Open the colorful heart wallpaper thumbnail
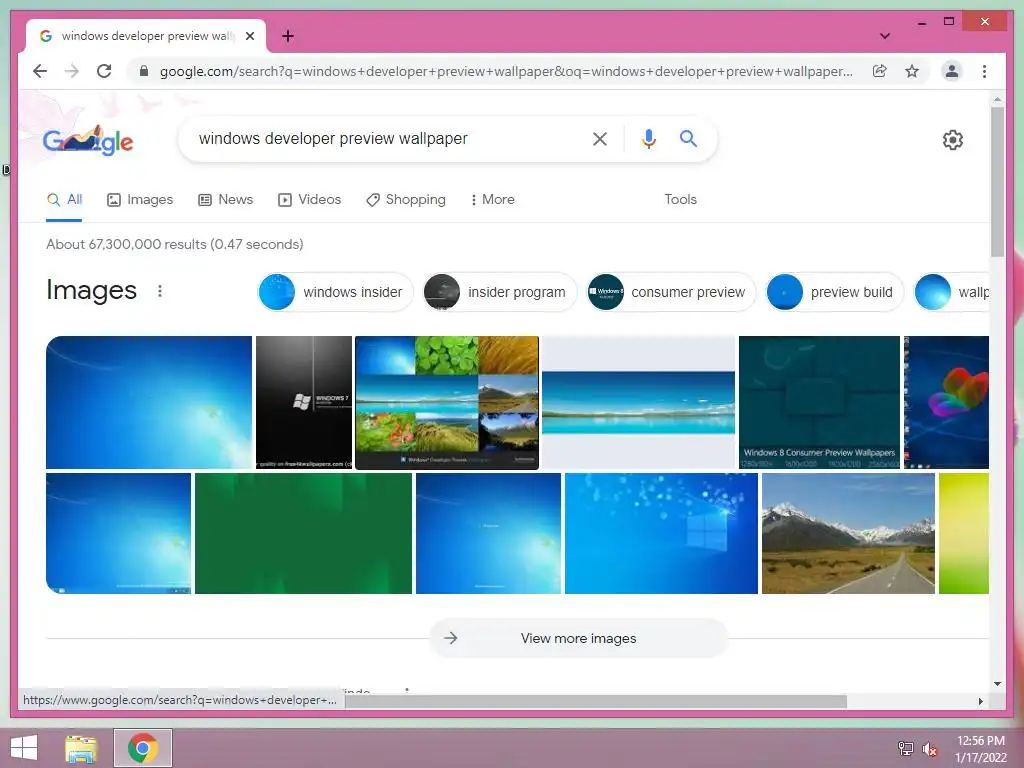This screenshot has width=1024, height=768. 946,402
